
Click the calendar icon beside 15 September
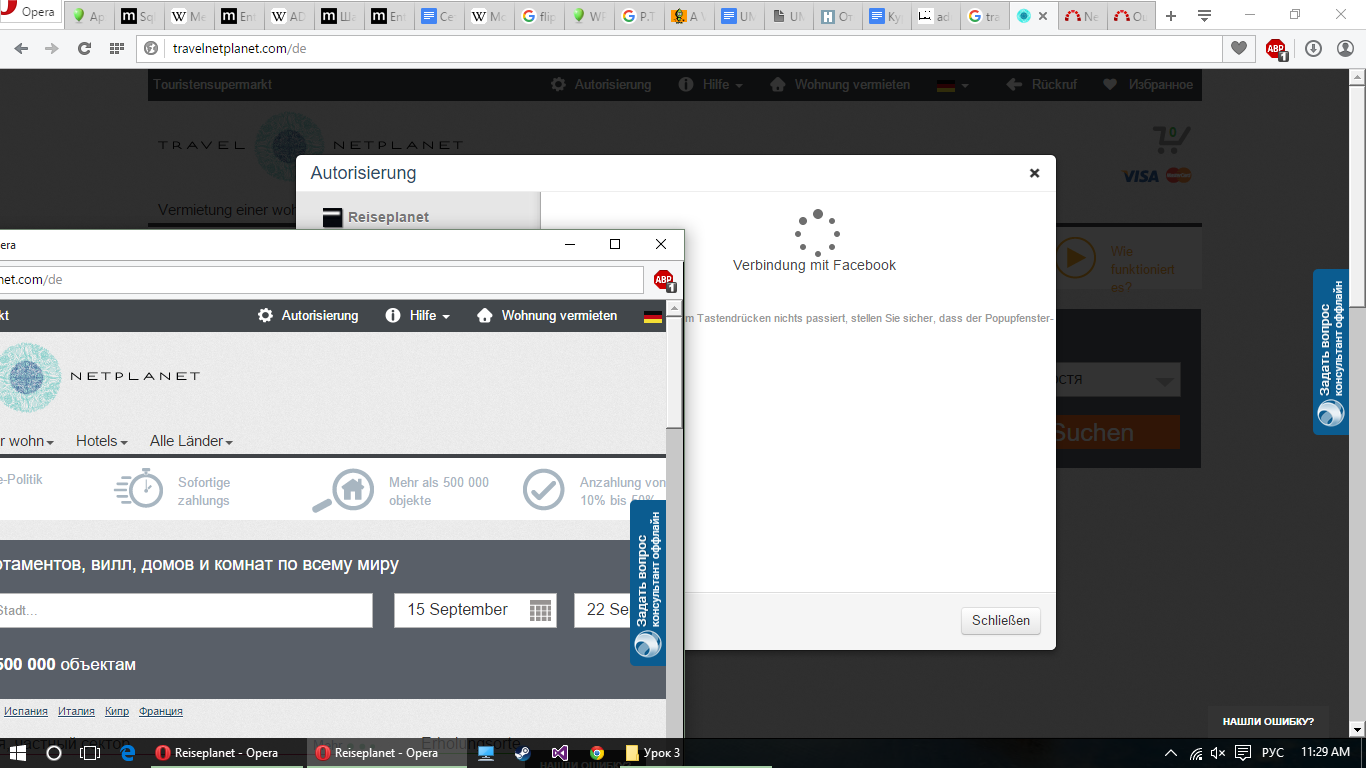(x=540, y=610)
